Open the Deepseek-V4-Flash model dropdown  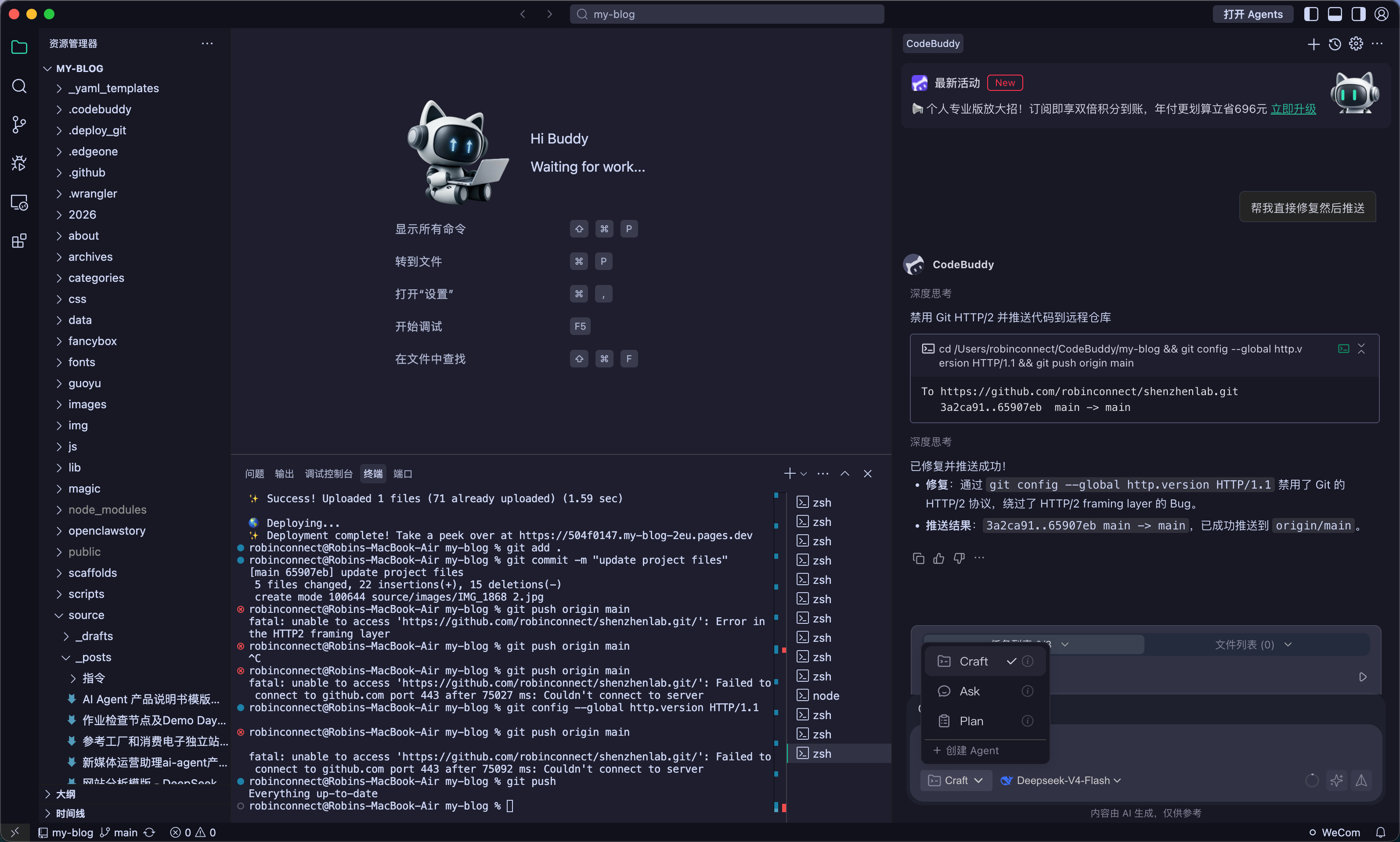[x=1061, y=781]
